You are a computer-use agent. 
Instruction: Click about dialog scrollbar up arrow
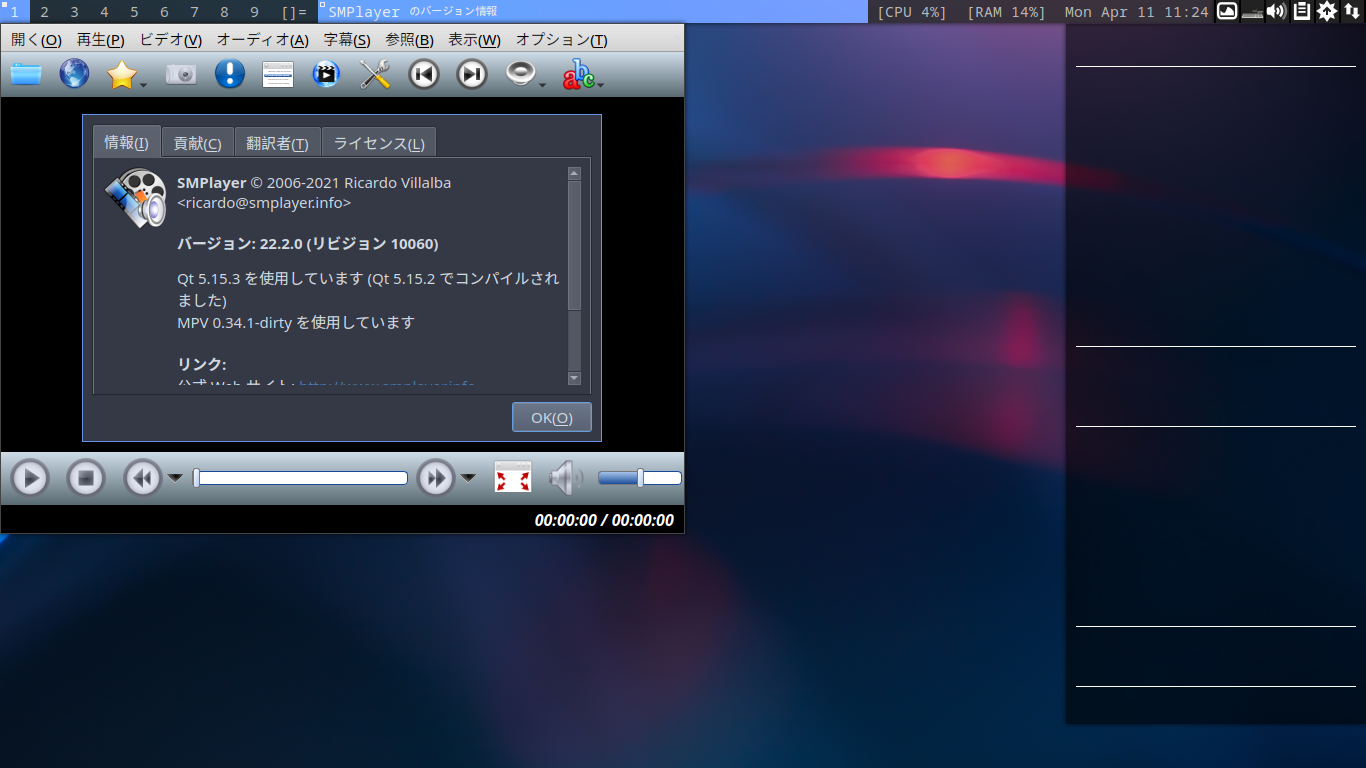click(x=574, y=174)
